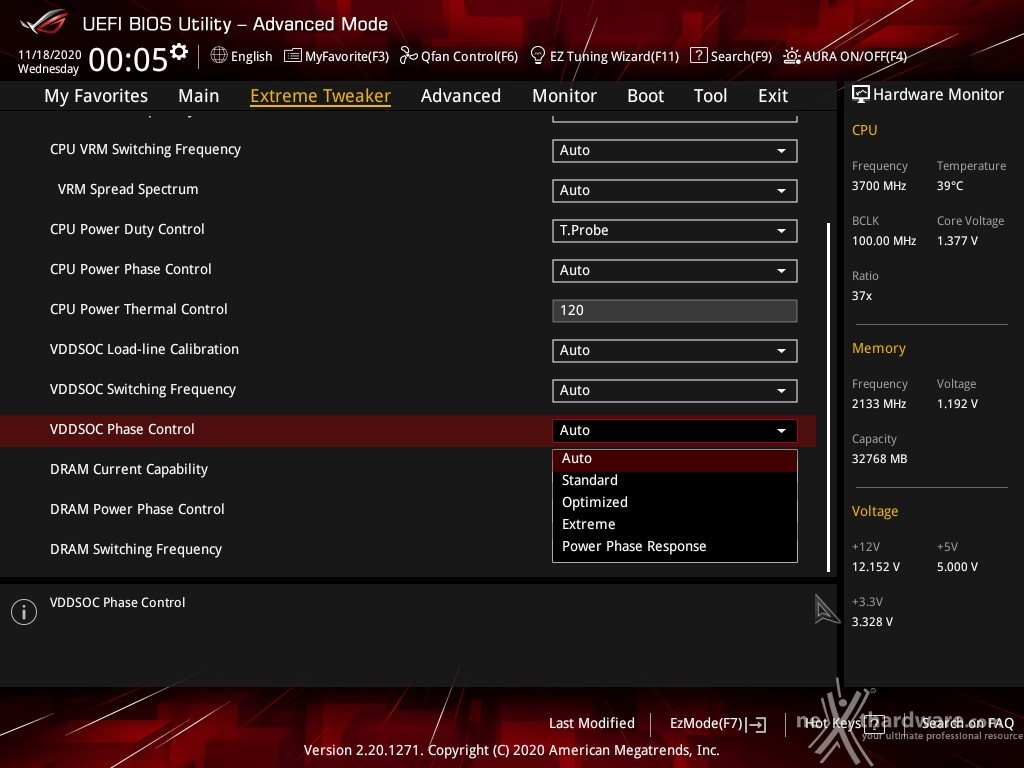This screenshot has width=1024, height=768.
Task: Open the Extreme Tweaker tab
Action: pos(320,96)
